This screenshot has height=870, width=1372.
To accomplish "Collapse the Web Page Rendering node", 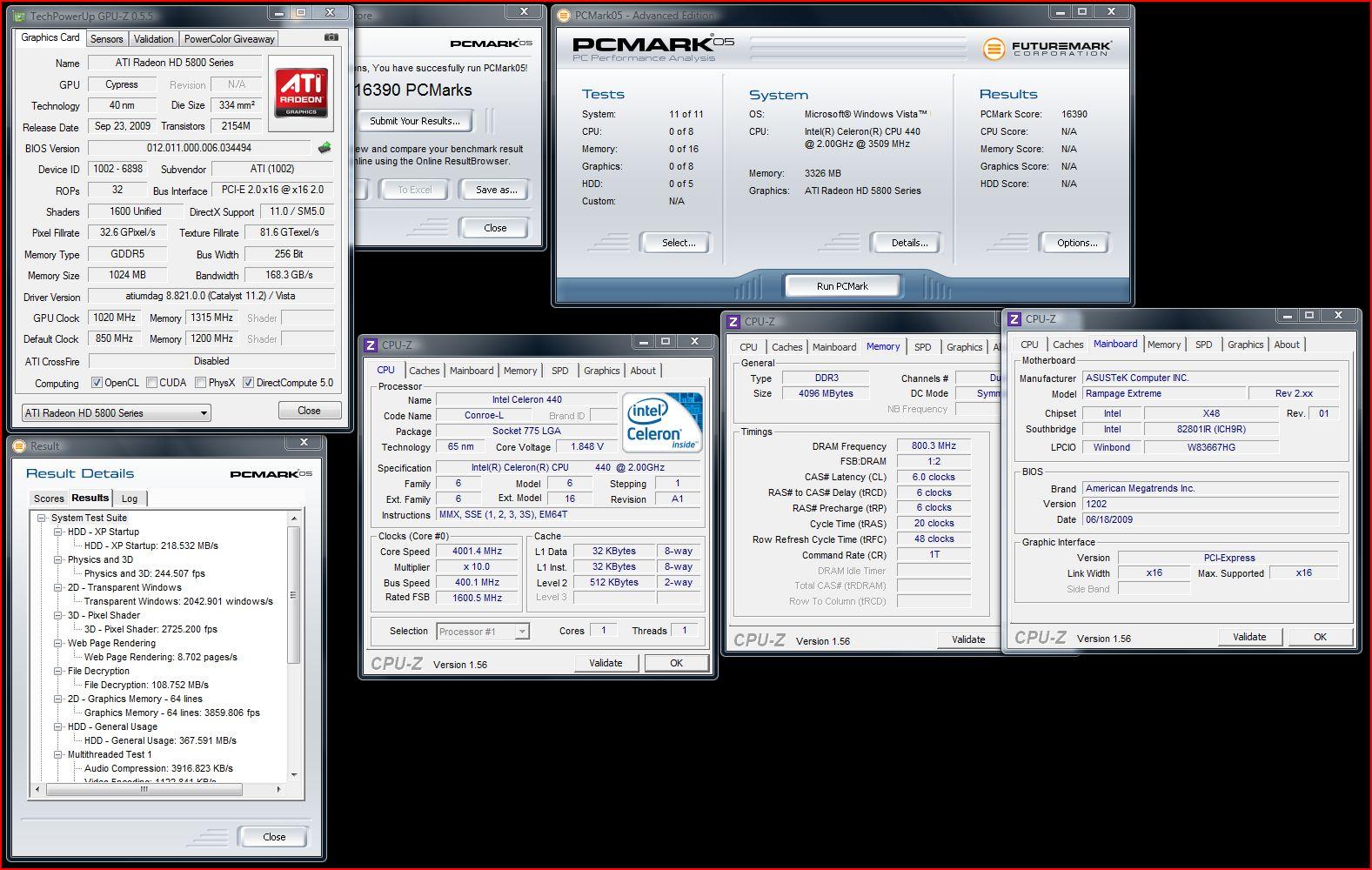I will (x=57, y=643).
